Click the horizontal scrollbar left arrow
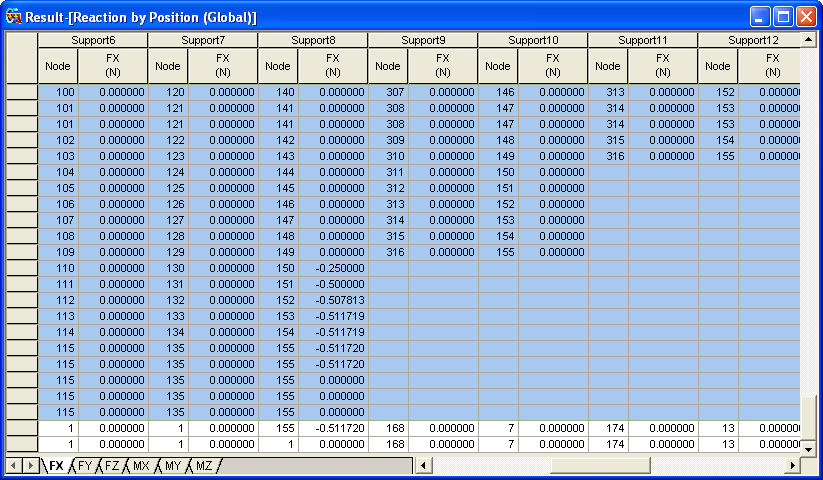This screenshot has height=480, width=823. click(x=423, y=466)
